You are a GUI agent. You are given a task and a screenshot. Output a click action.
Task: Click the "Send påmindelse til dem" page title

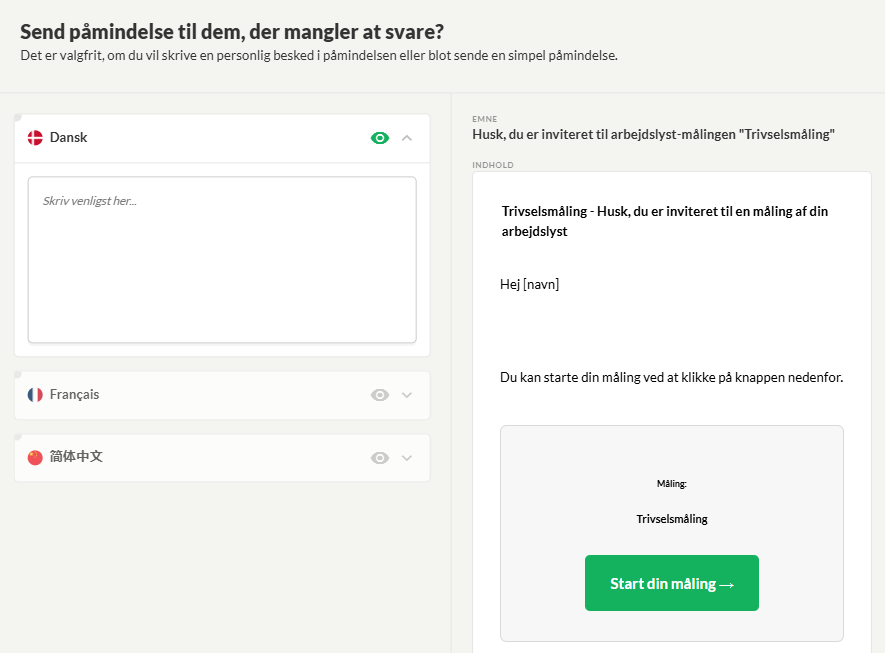coord(232,30)
